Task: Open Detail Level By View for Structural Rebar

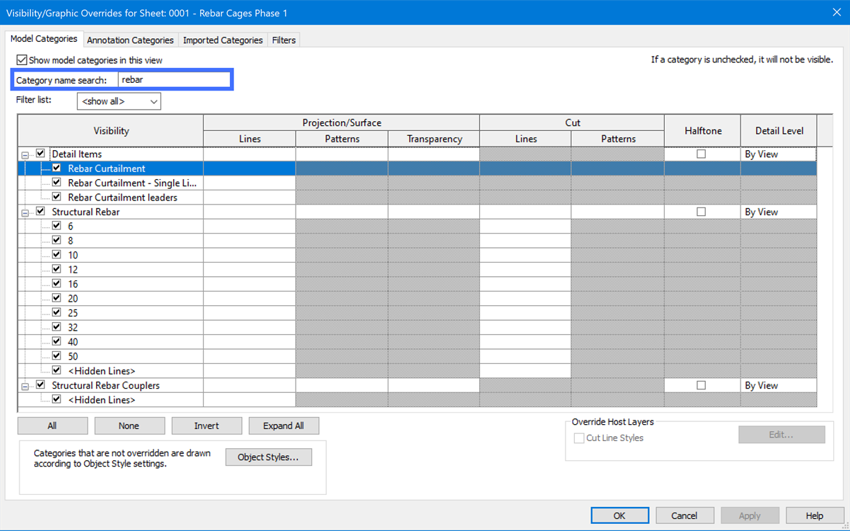Action: (778, 212)
